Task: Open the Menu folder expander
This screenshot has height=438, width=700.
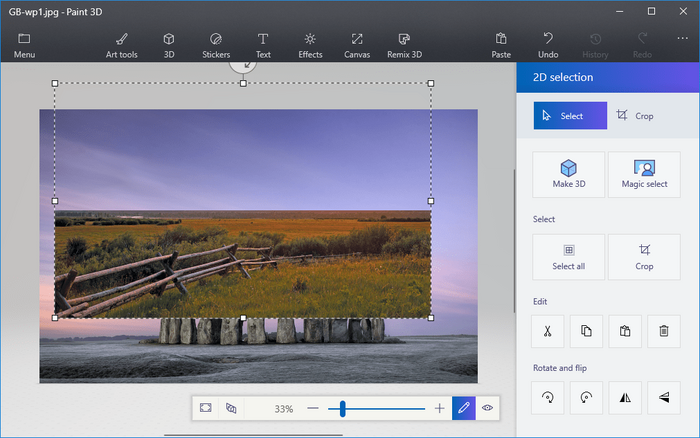Action: (x=24, y=45)
